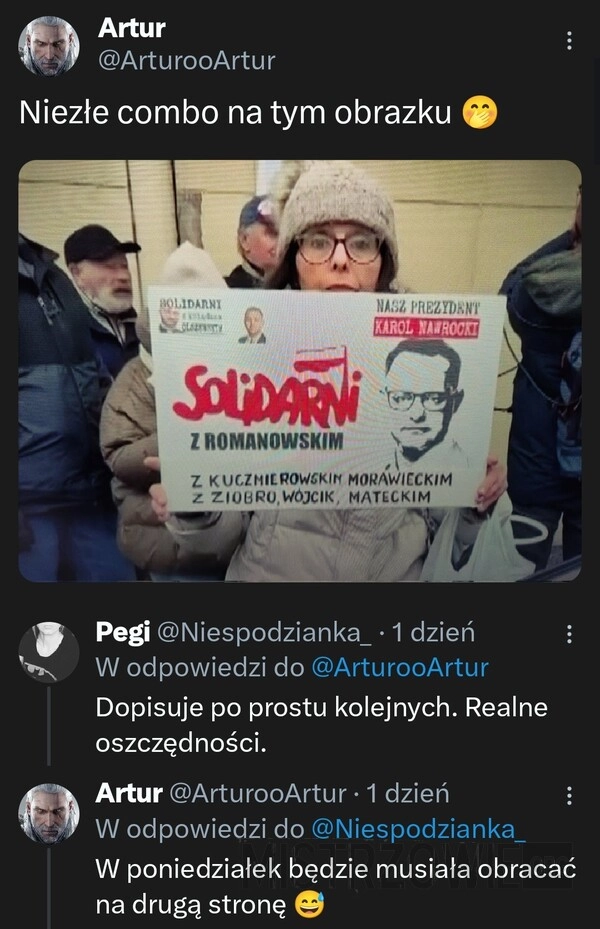
Task: Open three-dot menu on Pegi's reply
Action: [x=569, y=634]
